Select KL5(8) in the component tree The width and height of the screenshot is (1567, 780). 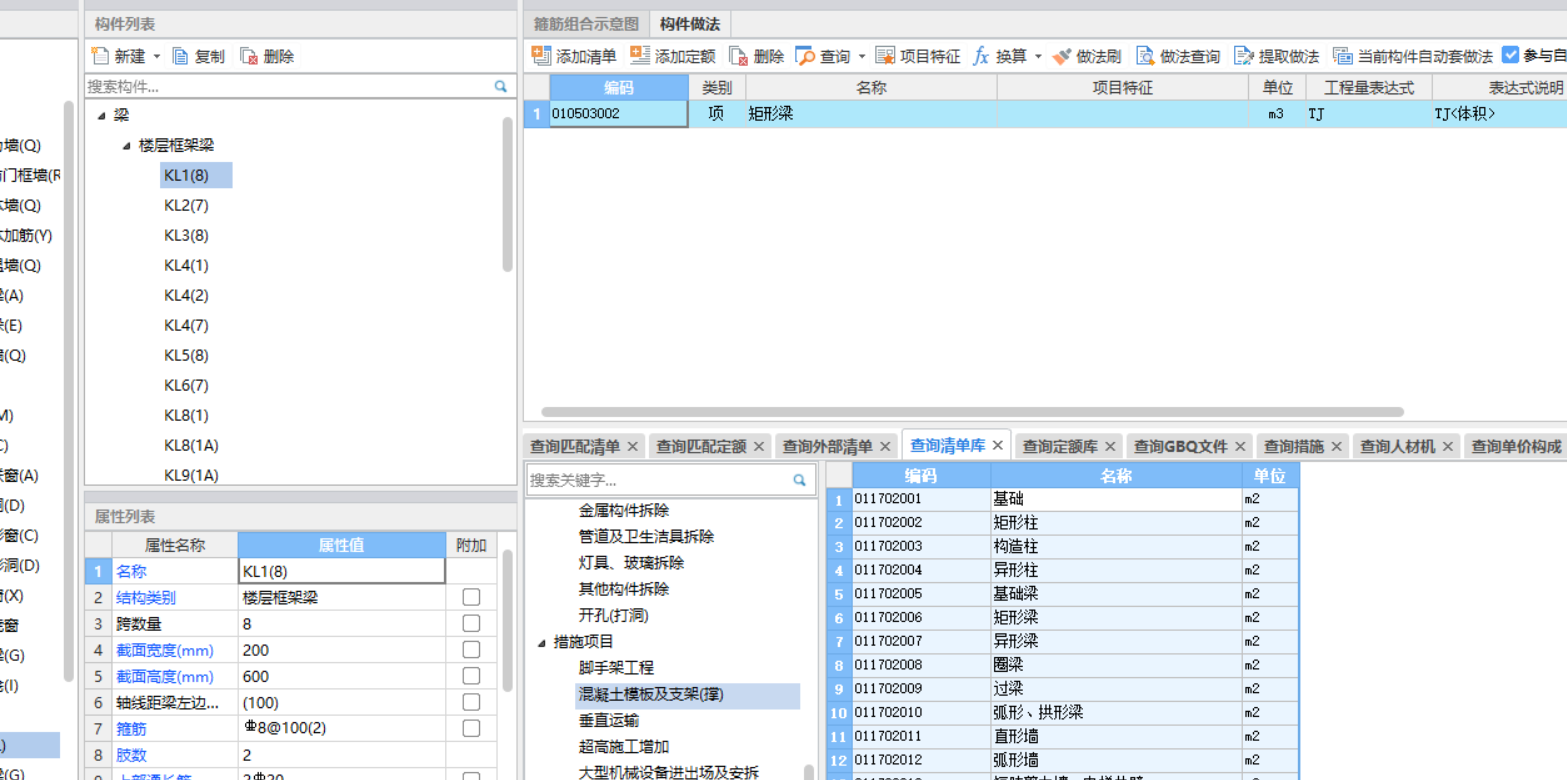pos(186,356)
